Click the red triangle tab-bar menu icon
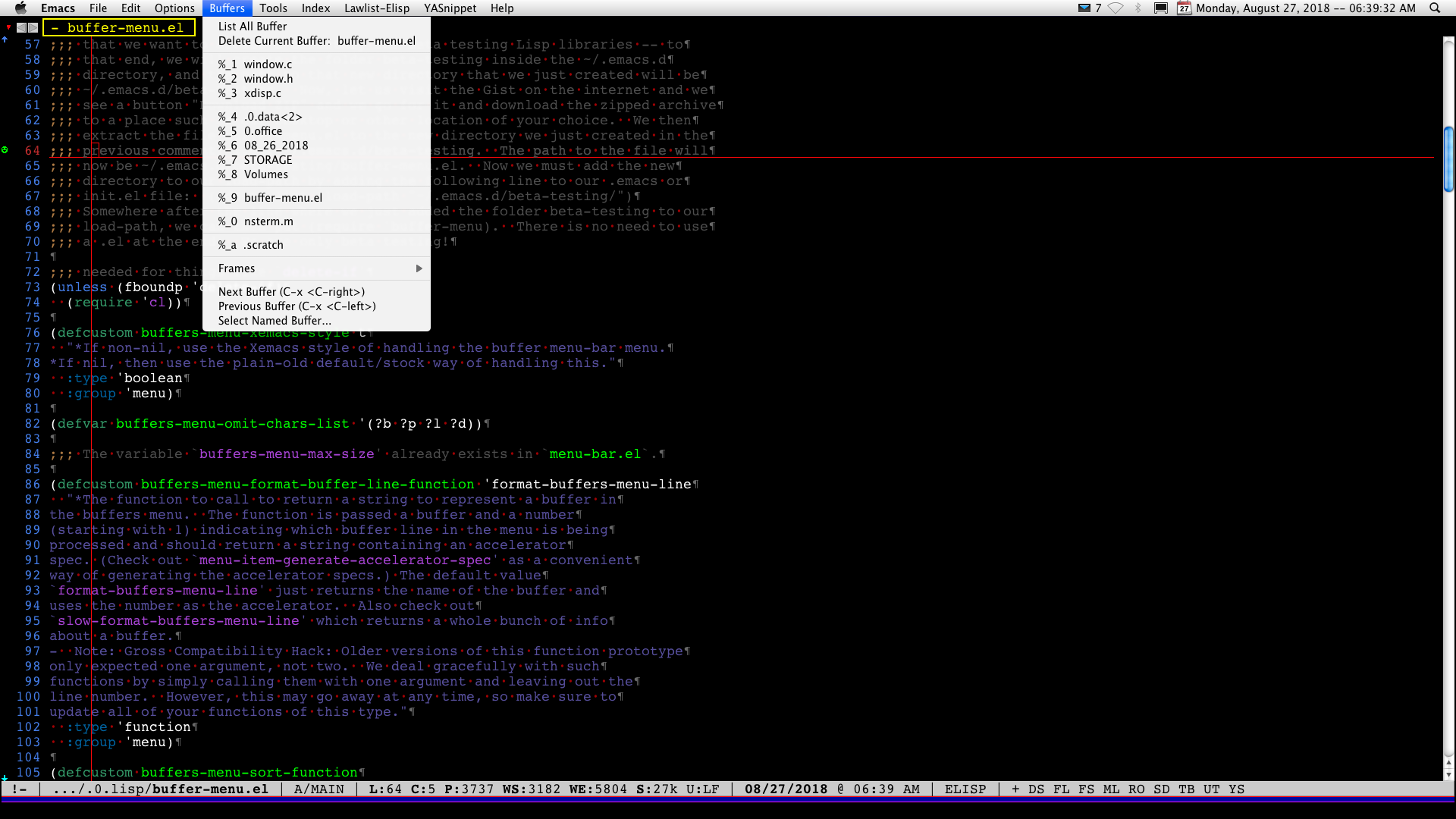 [8, 27]
